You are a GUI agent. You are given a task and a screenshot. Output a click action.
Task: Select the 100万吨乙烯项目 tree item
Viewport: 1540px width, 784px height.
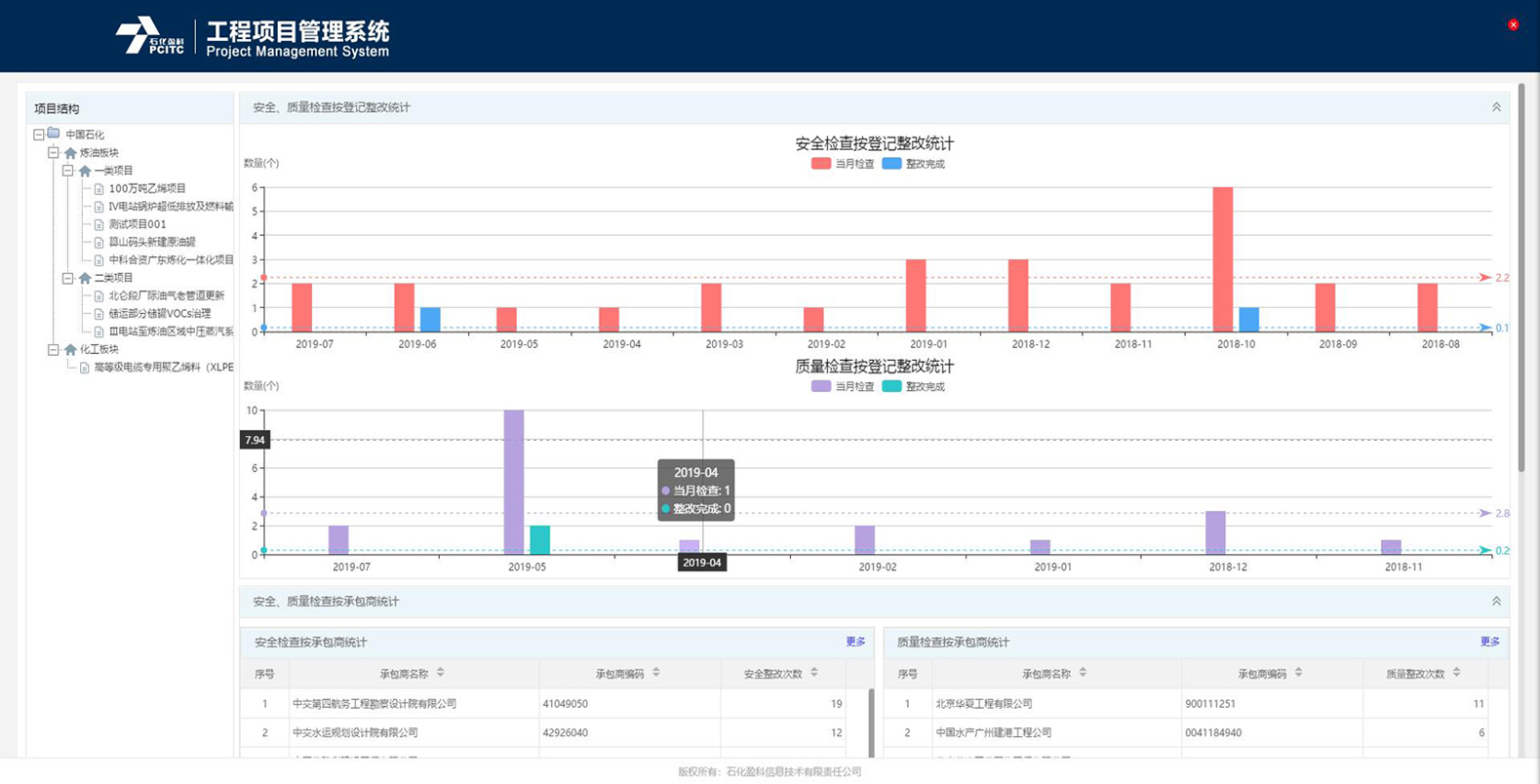coord(146,188)
